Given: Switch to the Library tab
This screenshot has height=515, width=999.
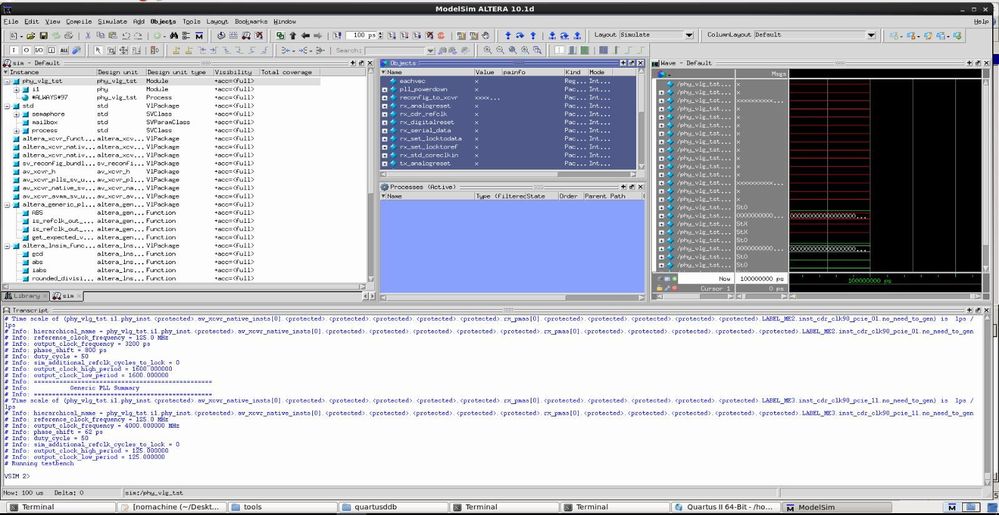Looking at the screenshot, I should [25, 296].
